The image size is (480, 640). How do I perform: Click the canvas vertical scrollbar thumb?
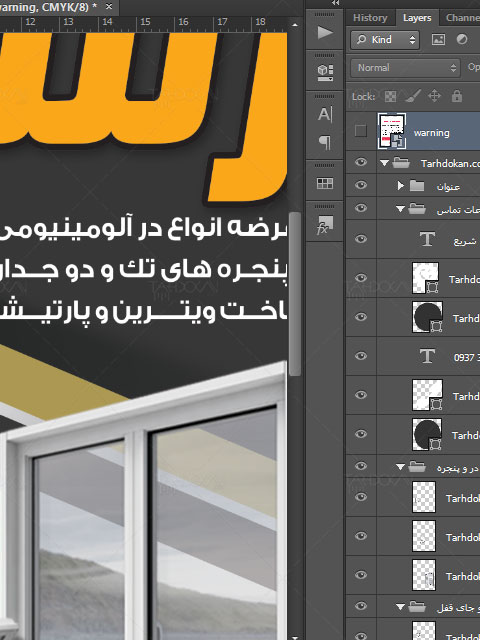pyautogui.click(x=295, y=293)
